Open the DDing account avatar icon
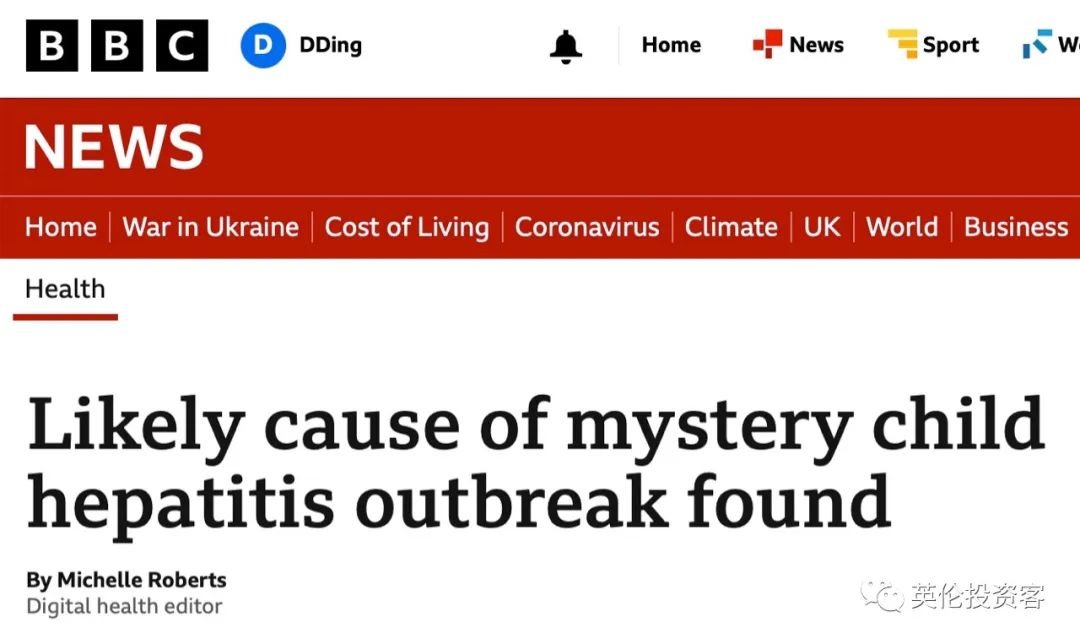Screen dimensions: 1080x644 [x=263, y=46]
